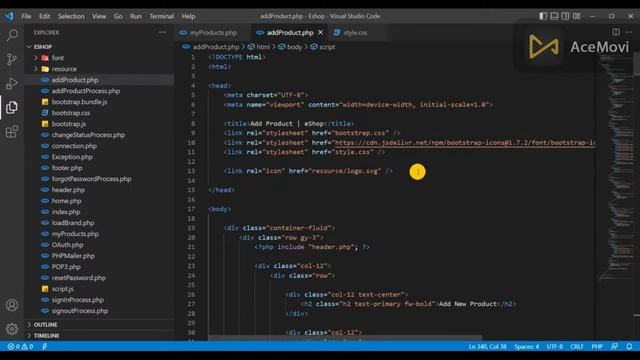Open the File menu

[x=26, y=16]
